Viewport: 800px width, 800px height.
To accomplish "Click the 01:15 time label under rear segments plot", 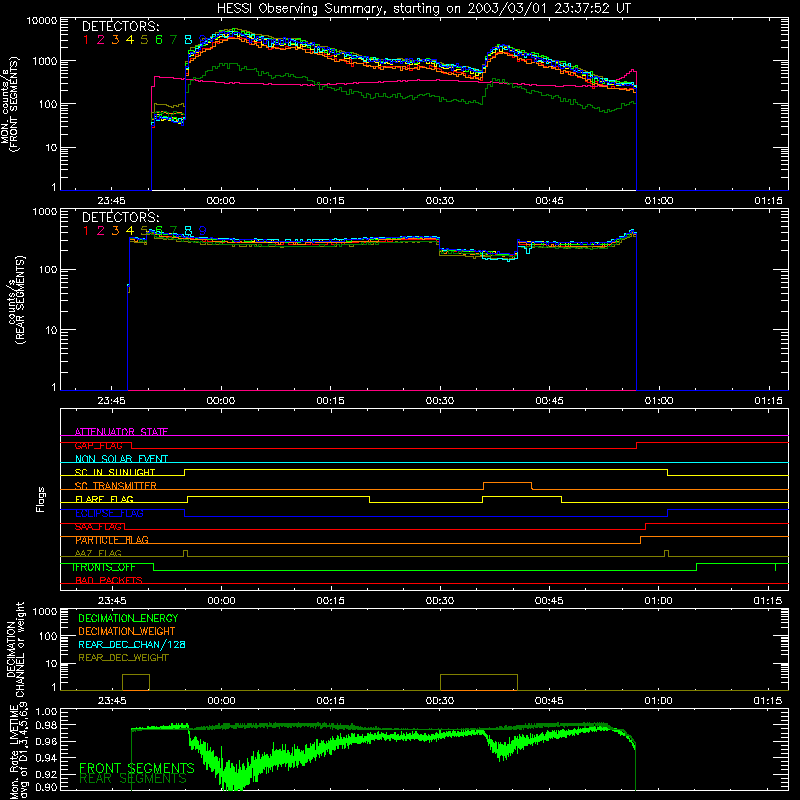I will [768, 401].
